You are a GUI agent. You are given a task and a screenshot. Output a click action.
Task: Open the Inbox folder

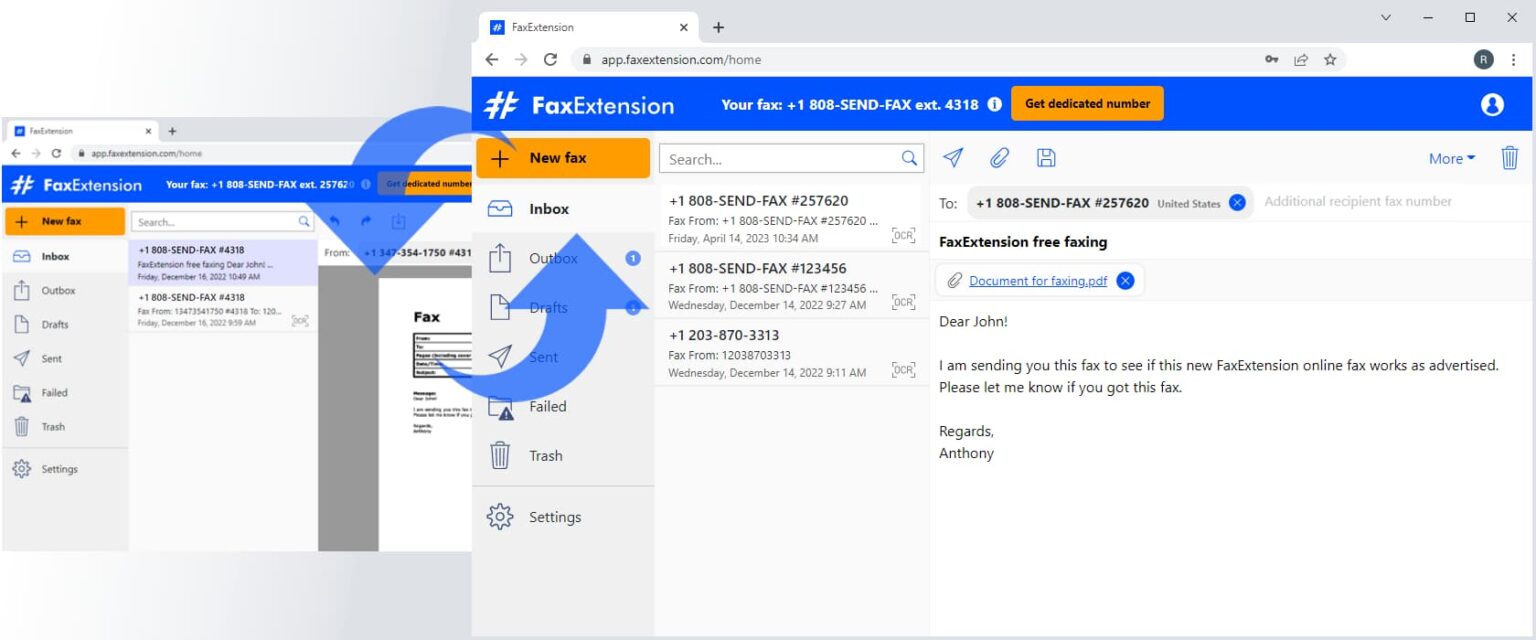coord(548,208)
